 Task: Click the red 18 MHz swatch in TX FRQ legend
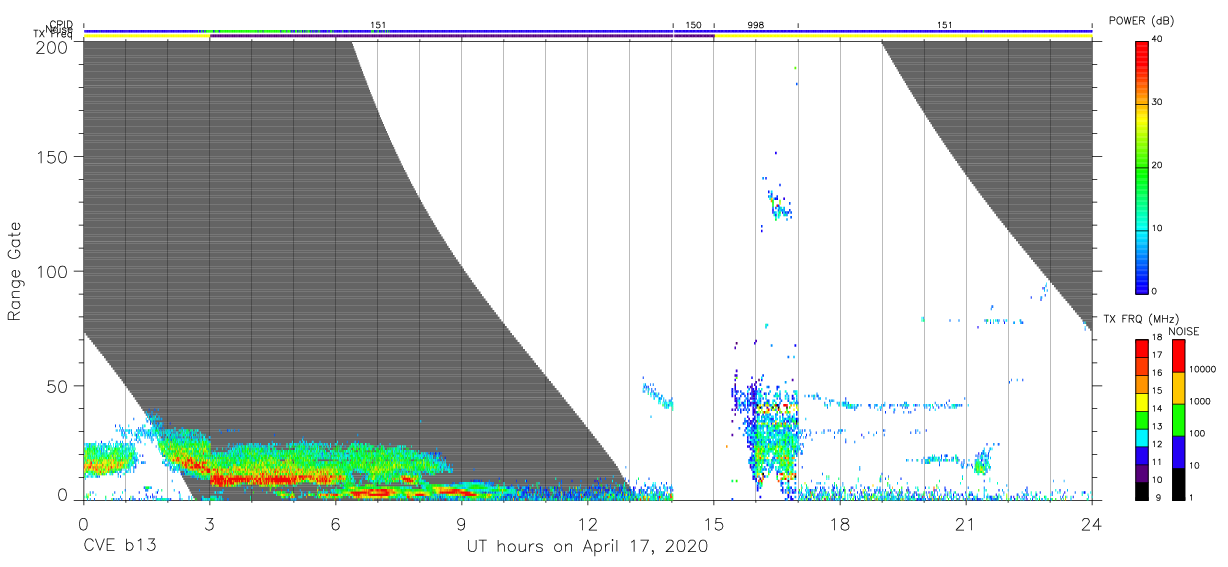[x=1142, y=349]
